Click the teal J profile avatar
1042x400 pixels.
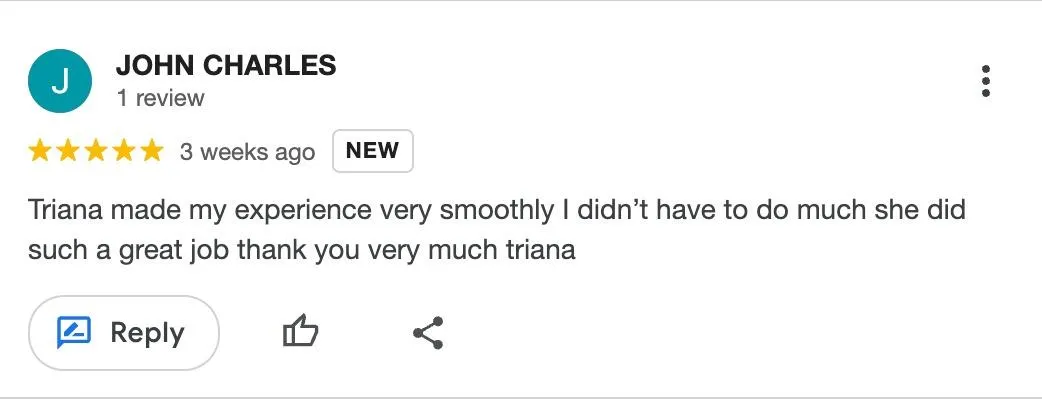coord(60,81)
